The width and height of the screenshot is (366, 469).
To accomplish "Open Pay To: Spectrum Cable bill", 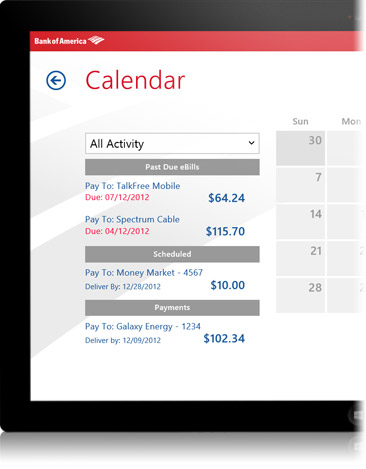I will click(132, 220).
